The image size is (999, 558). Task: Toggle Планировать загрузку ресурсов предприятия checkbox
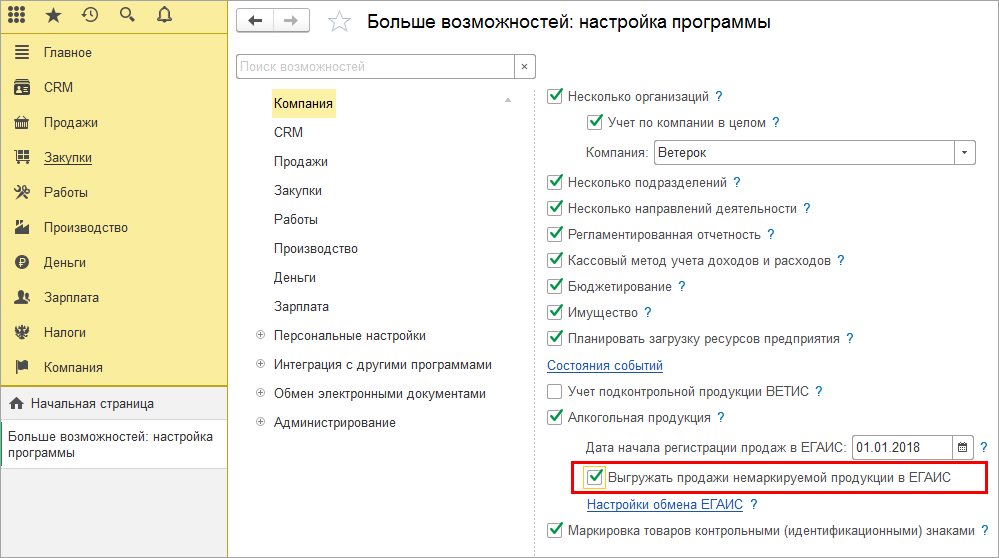point(555,338)
